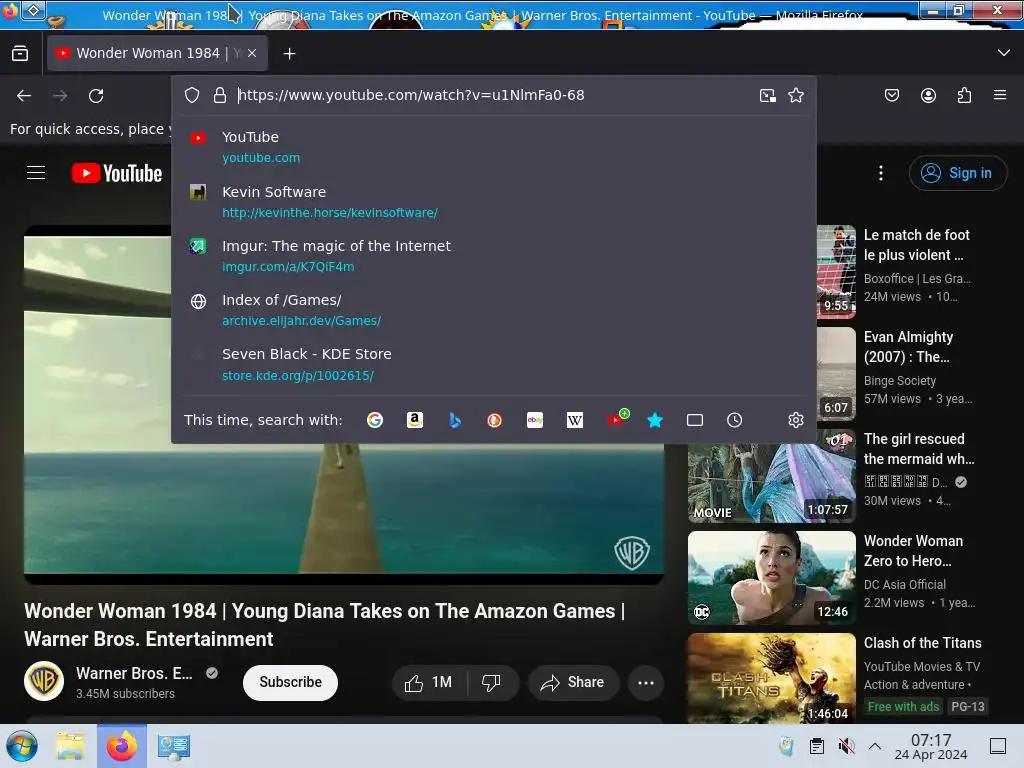This screenshot has width=1024, height=768.
Task: Search with Wikipedia engine icon
Action: [575, 420]
